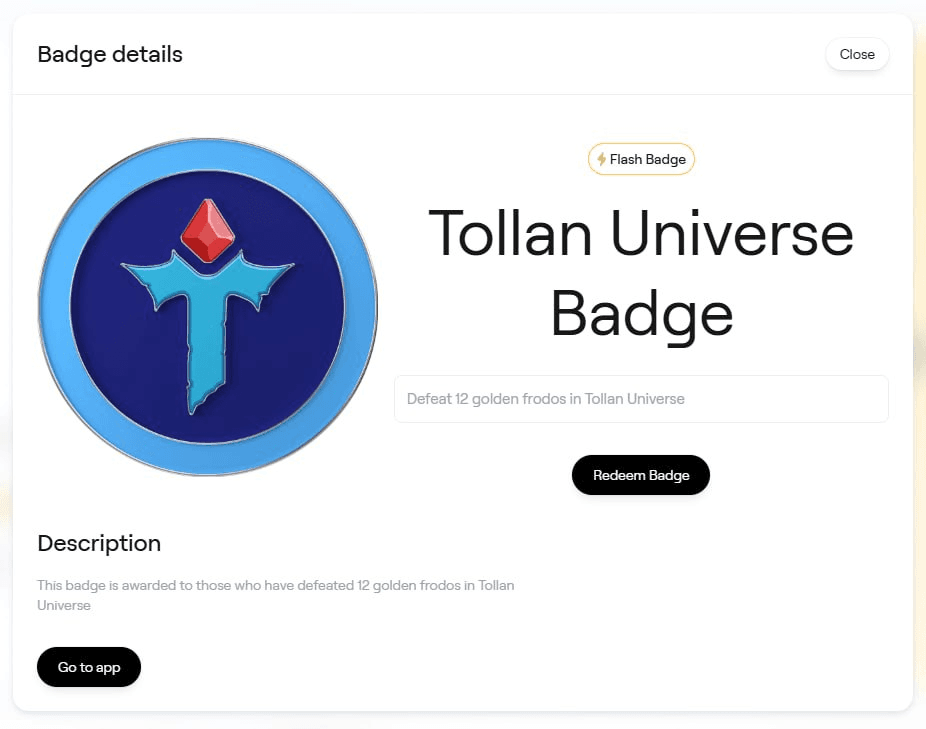Viewport: 926px width, 729px height.
Task: Click the red gem on the badge
Action: click(208, 231)
